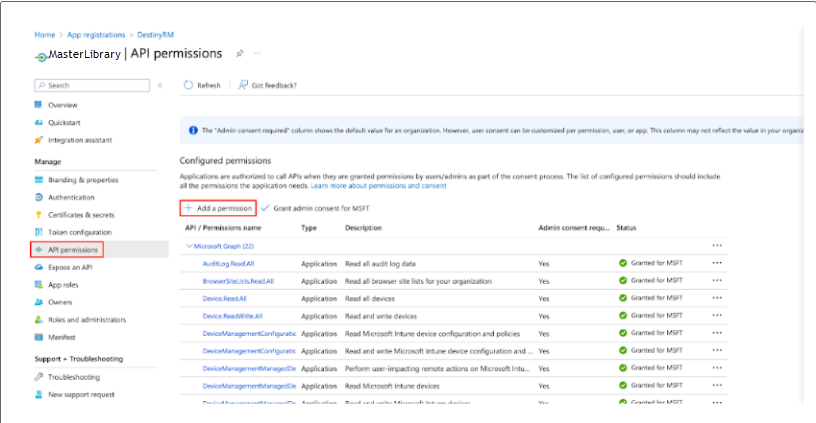Click the Quickstart cloud icon

coord(39,122)
